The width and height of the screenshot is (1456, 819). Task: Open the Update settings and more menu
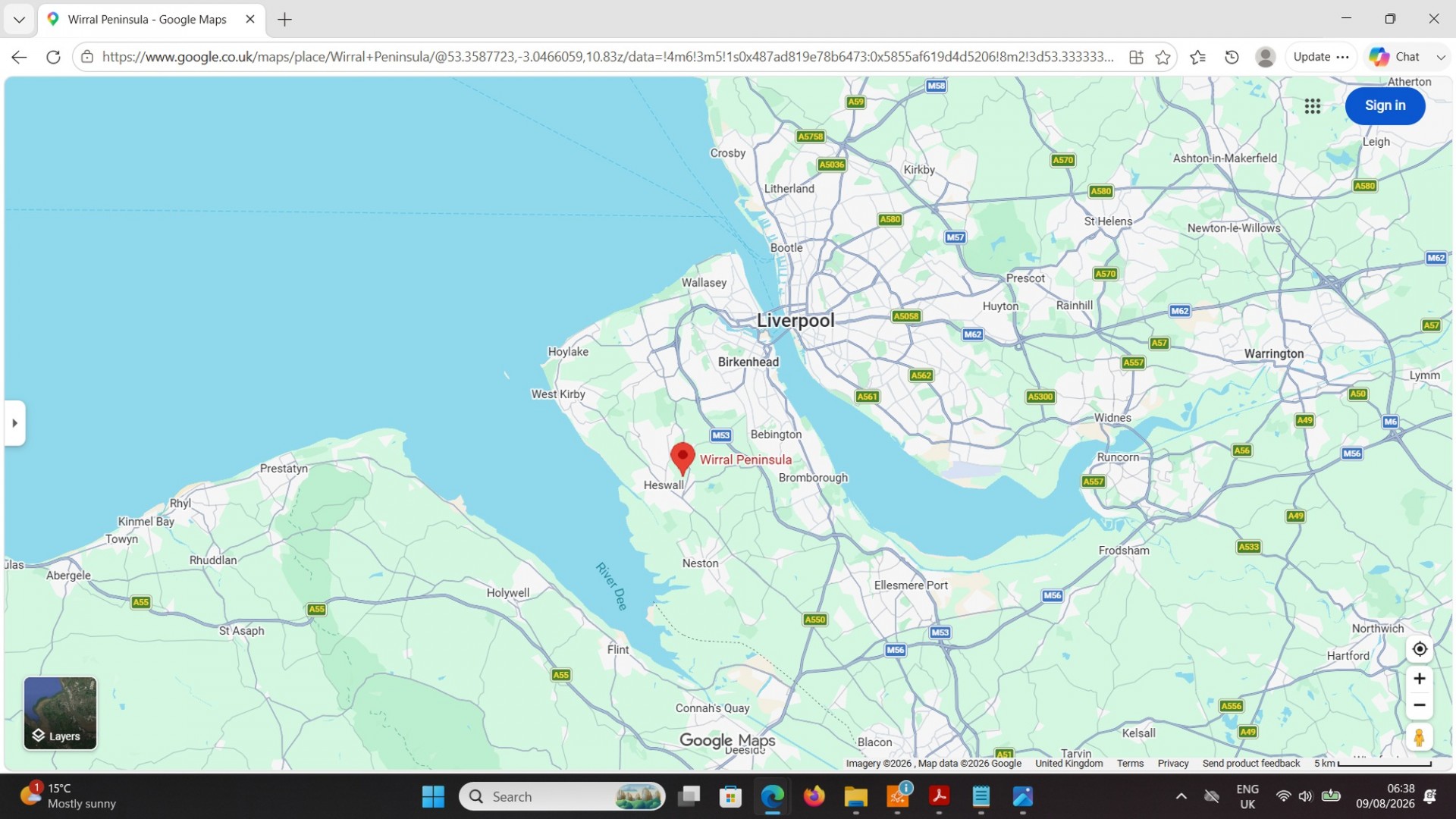pos(1321,57)
